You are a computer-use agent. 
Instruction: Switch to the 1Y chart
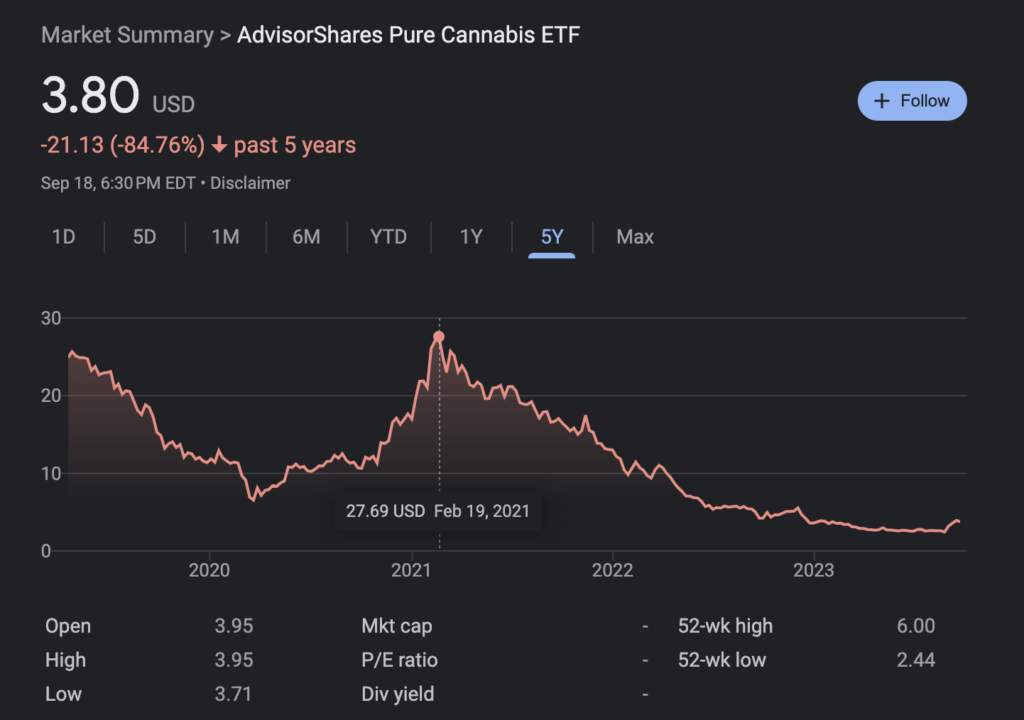(x=469, y=237)
